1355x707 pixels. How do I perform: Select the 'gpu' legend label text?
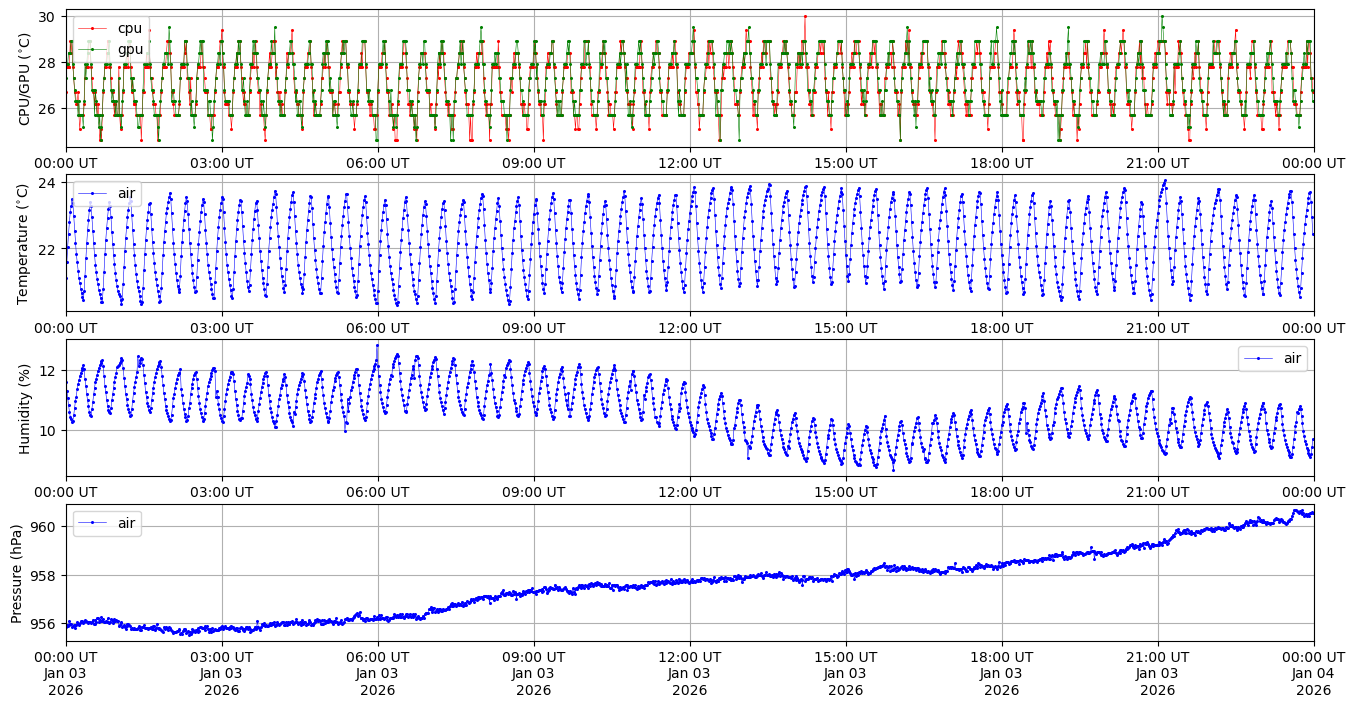point(130,49)
